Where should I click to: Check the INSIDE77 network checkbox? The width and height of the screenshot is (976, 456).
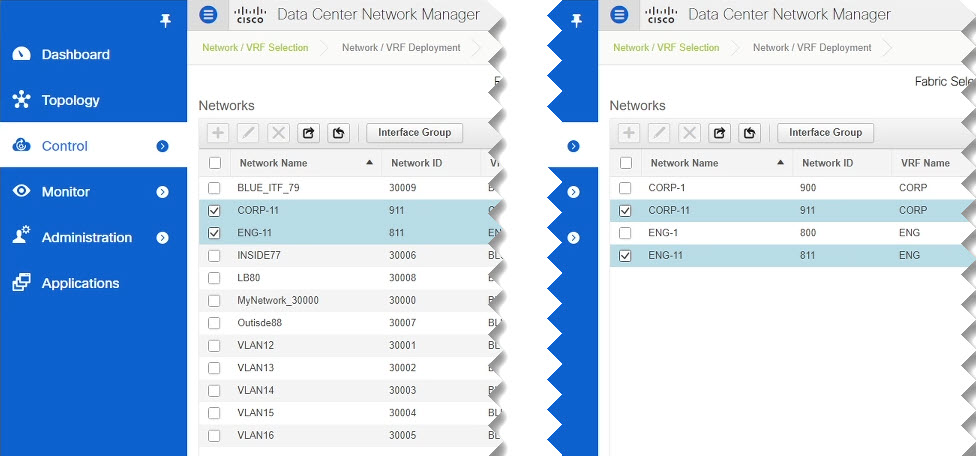coord(214,256)
